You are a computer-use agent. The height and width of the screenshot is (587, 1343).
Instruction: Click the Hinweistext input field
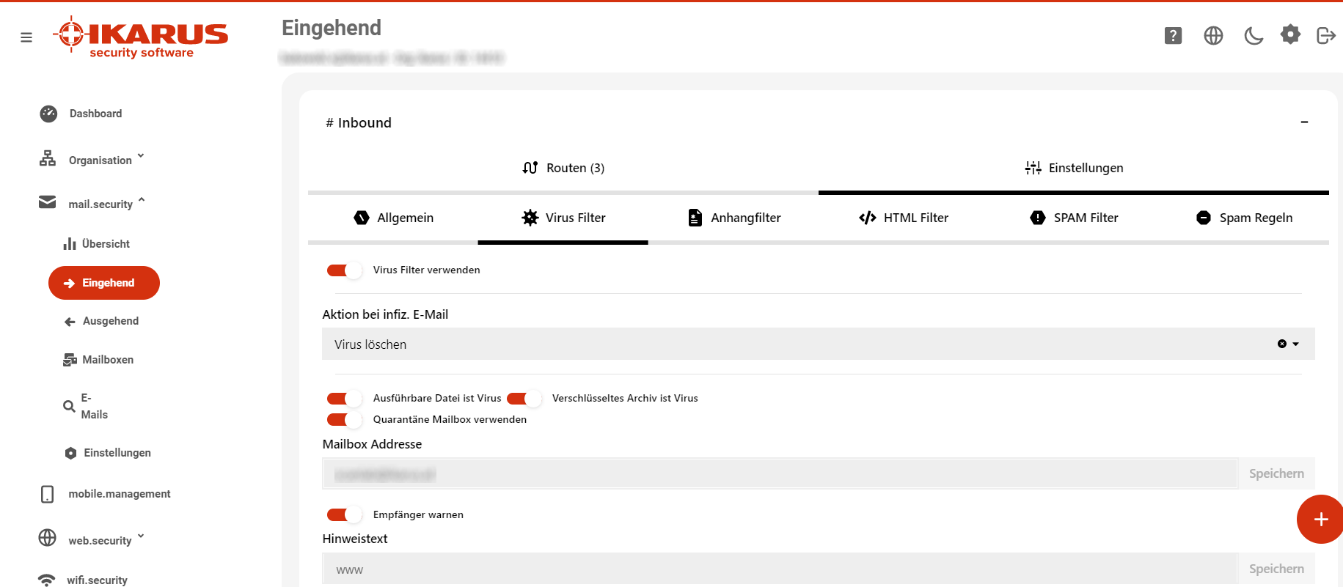point(780,569)
